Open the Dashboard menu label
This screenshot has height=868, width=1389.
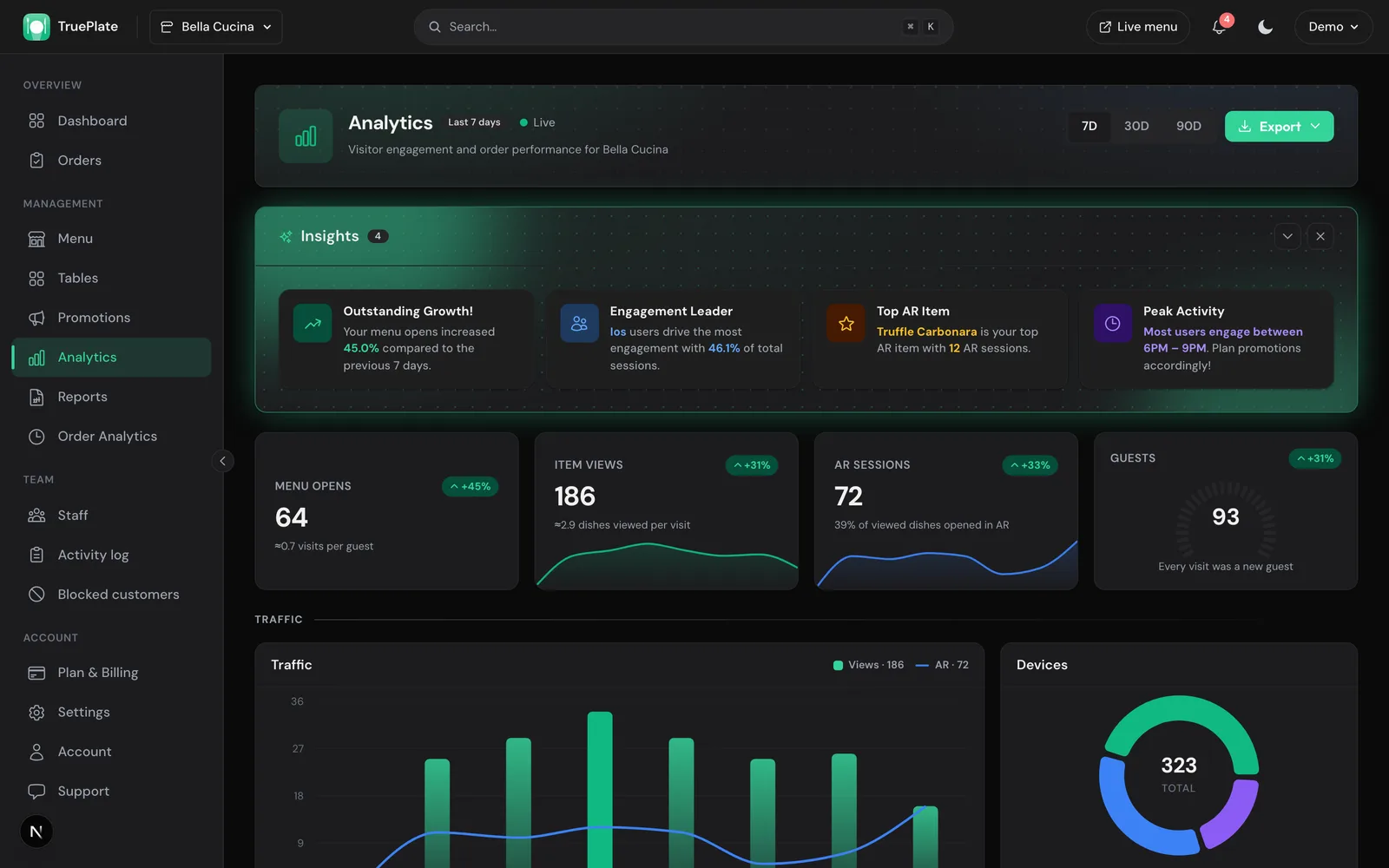[x=92, y=121]
